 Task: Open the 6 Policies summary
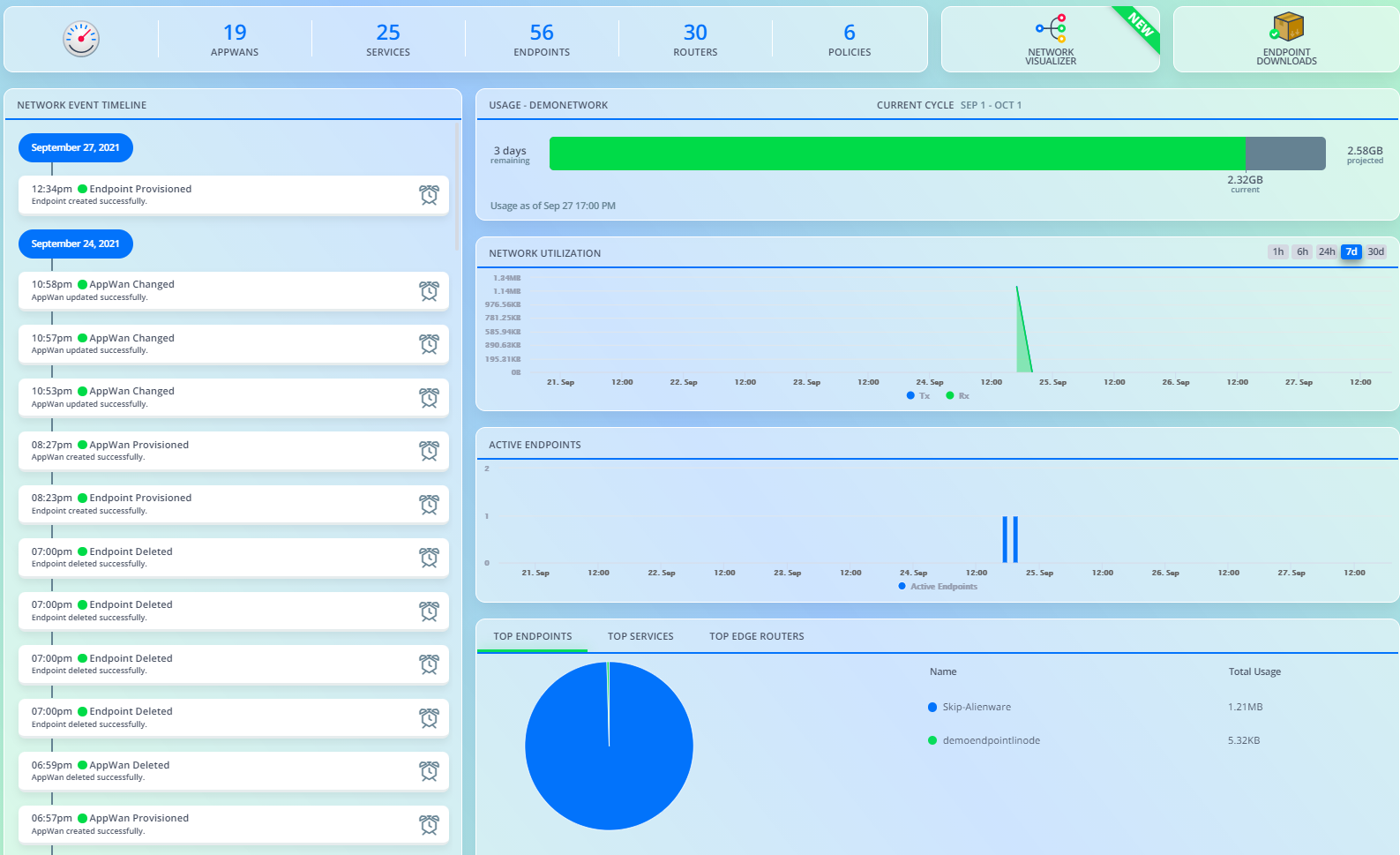click(850, 40)
